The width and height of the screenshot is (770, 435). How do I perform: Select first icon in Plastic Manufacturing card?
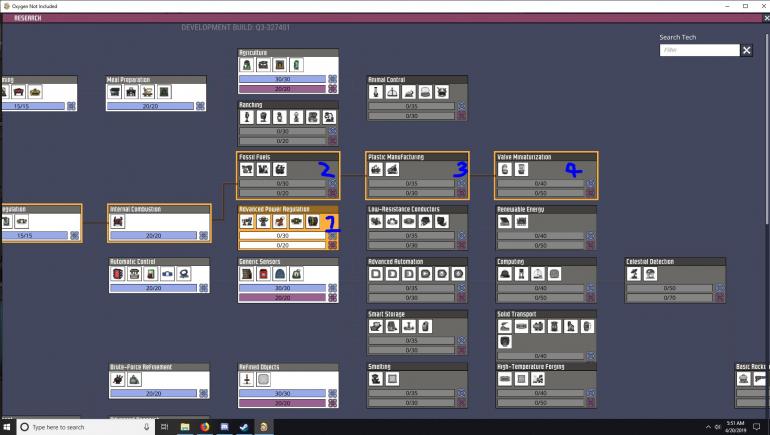tap(376, 169)
